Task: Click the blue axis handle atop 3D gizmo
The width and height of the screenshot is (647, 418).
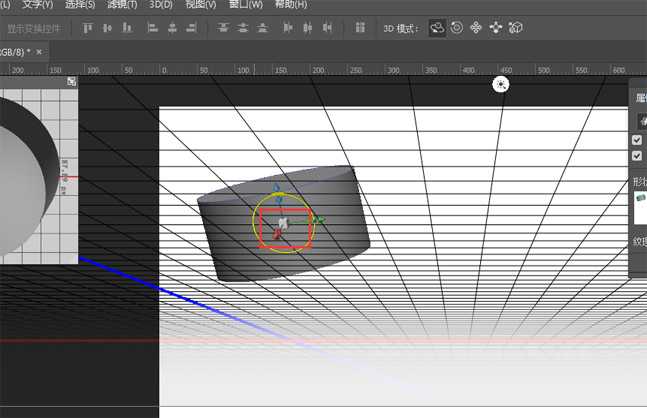Action: pos(277,187)
